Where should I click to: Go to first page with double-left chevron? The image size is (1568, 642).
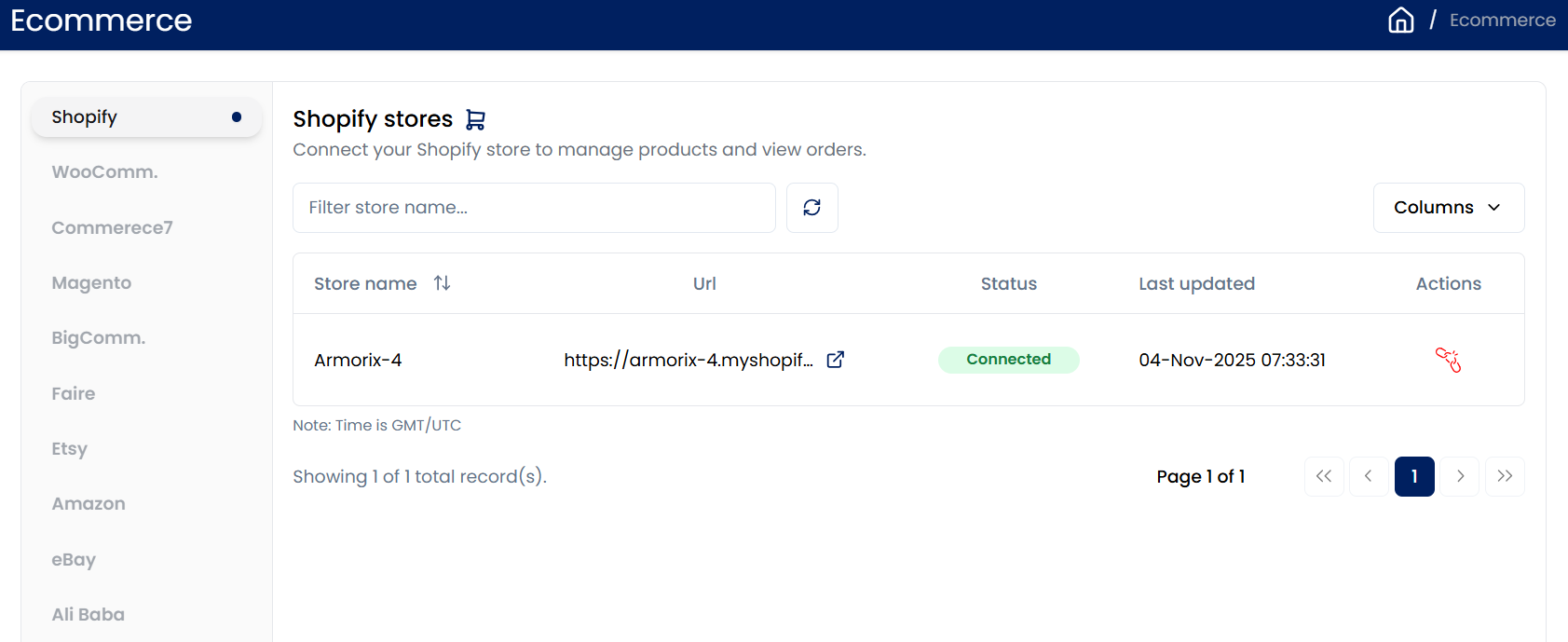[1324, 476]
